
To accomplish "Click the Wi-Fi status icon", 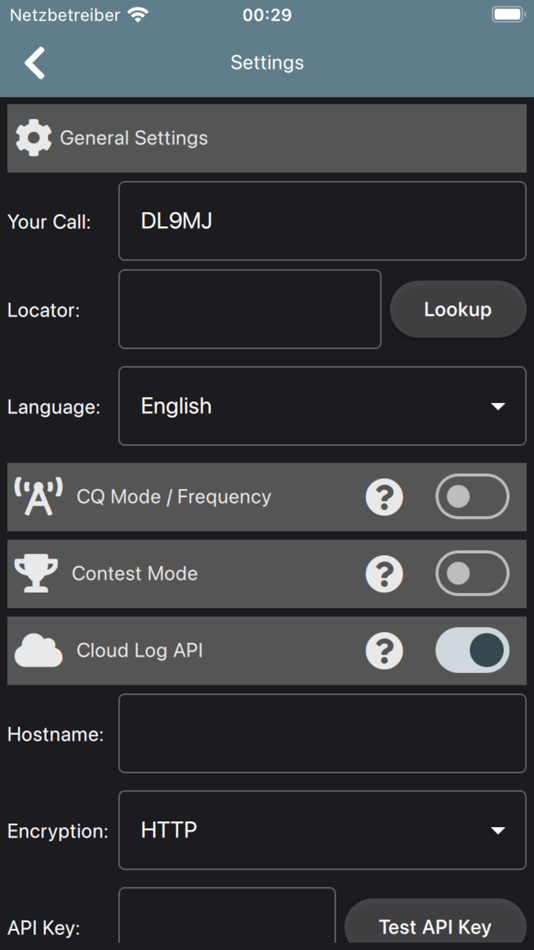I will (x=138, y=15).
